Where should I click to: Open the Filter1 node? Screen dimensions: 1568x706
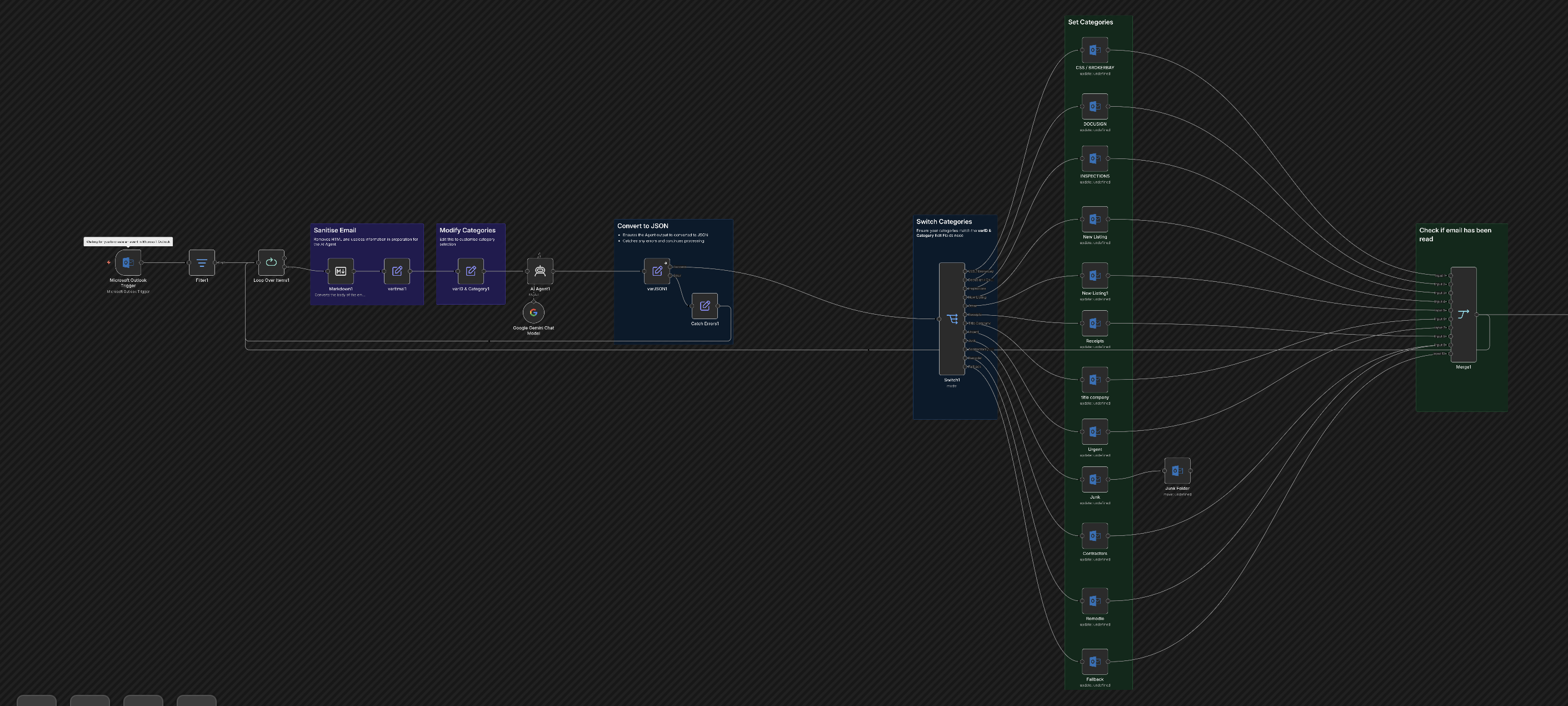[202, 262]
